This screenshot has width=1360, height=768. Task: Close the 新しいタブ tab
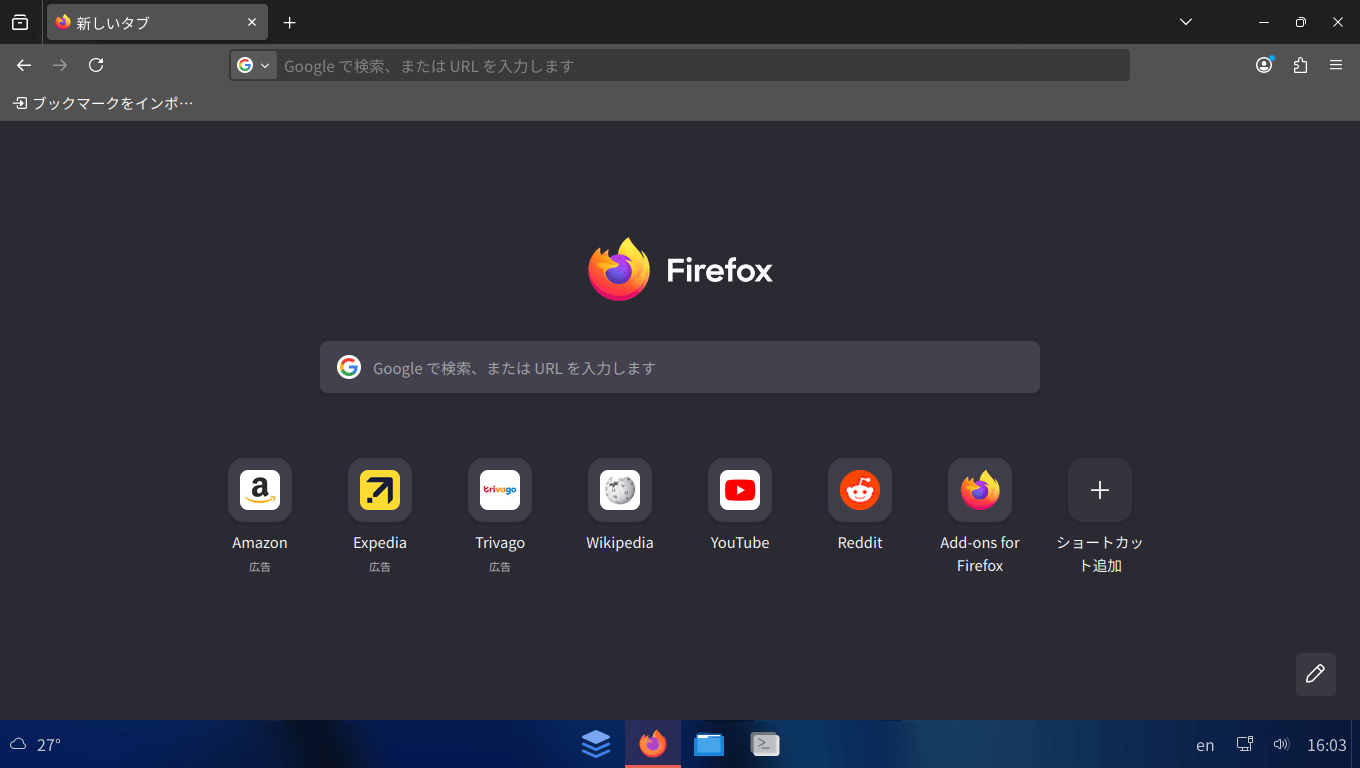coord(252,22)
